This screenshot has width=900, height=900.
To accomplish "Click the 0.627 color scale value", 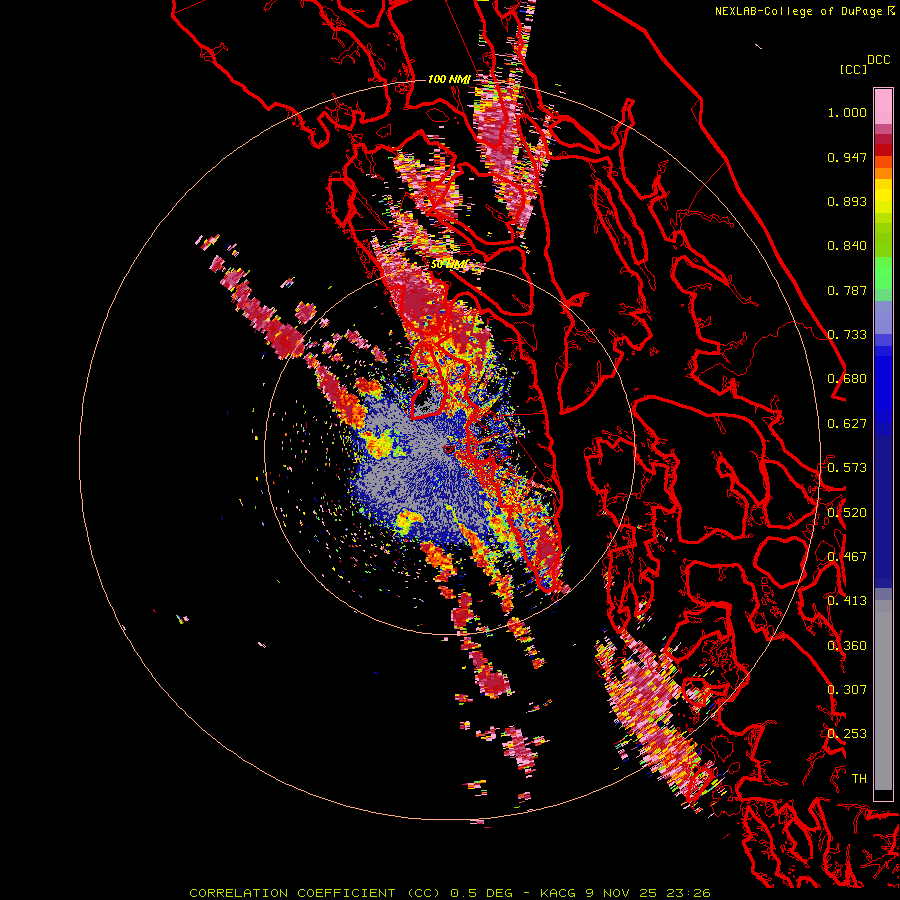I will 847,424.
